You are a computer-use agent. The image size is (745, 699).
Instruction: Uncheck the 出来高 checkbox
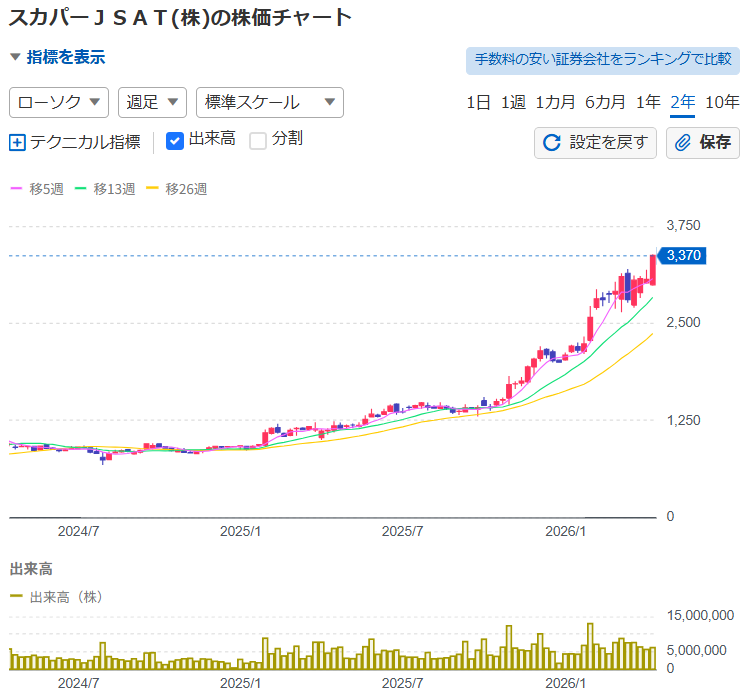pos(174,141)
